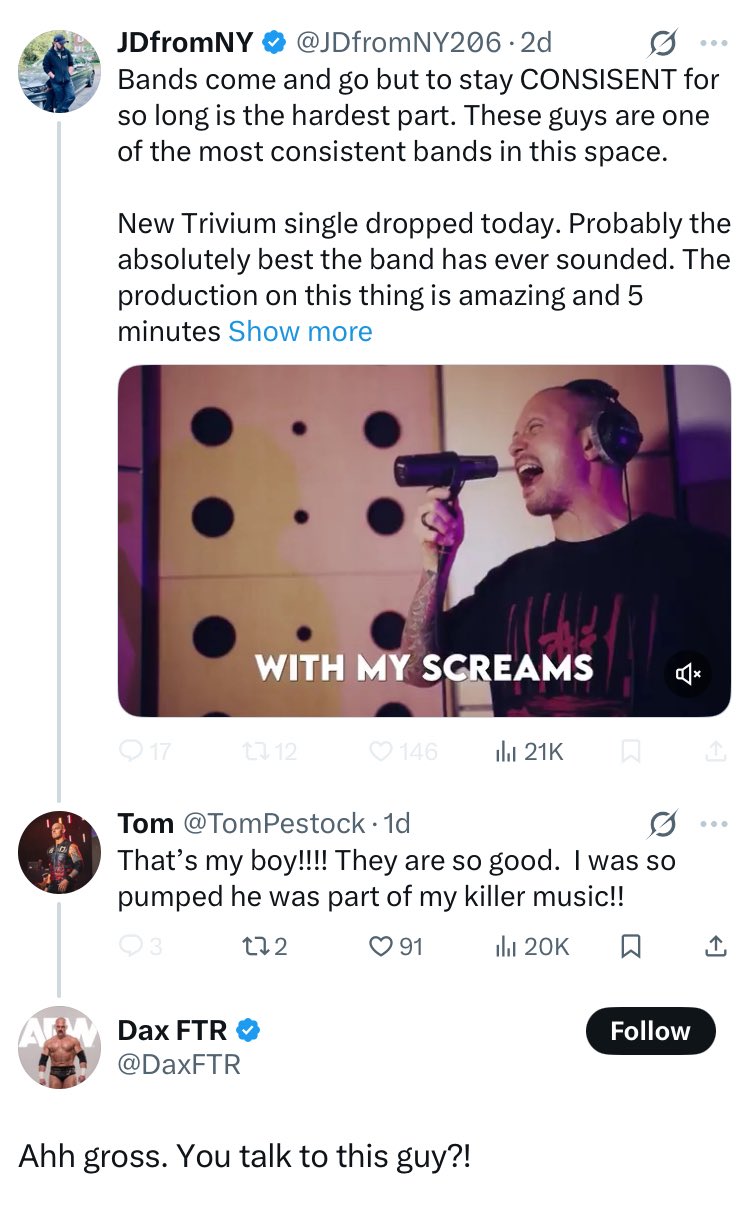750x1215 pixels.
Task: Bookmark Tom's reply
Action: point(631,946)
